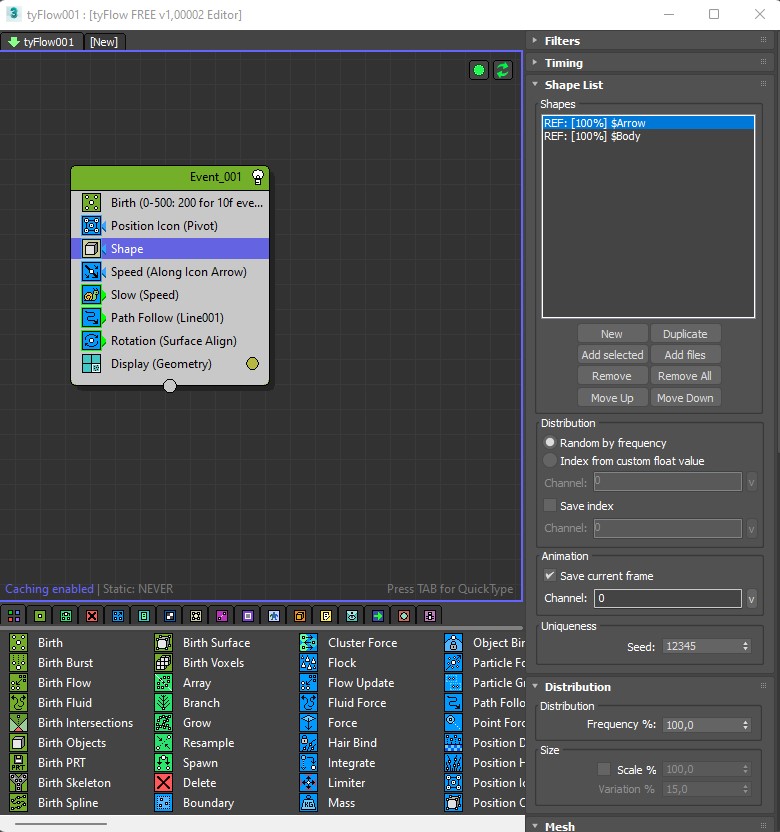Click the Add selected button
This screenshot has width=780, height=832.
(612, 354)
